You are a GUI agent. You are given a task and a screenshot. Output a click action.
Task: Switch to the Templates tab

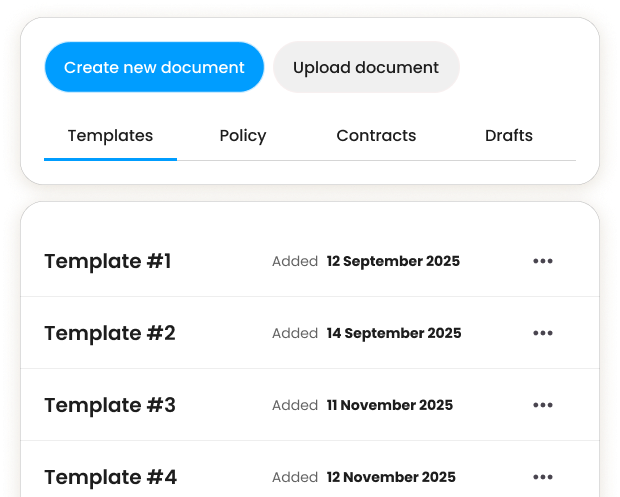click(110, 136)
